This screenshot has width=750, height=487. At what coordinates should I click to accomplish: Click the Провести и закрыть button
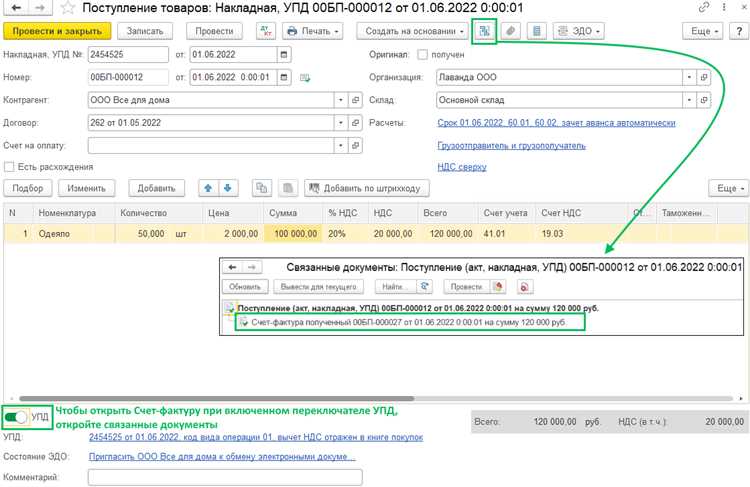pos(57,31)
